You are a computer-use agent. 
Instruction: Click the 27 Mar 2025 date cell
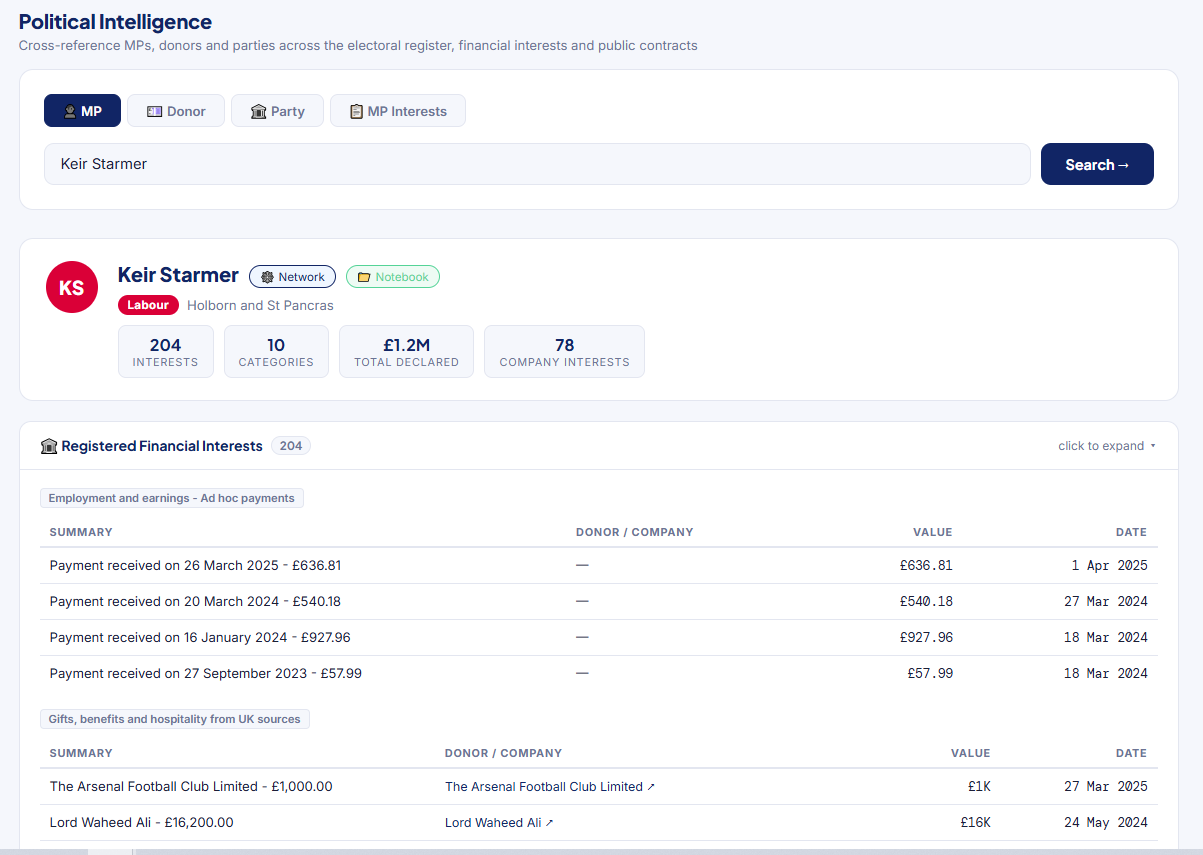tap(1106, 787)
